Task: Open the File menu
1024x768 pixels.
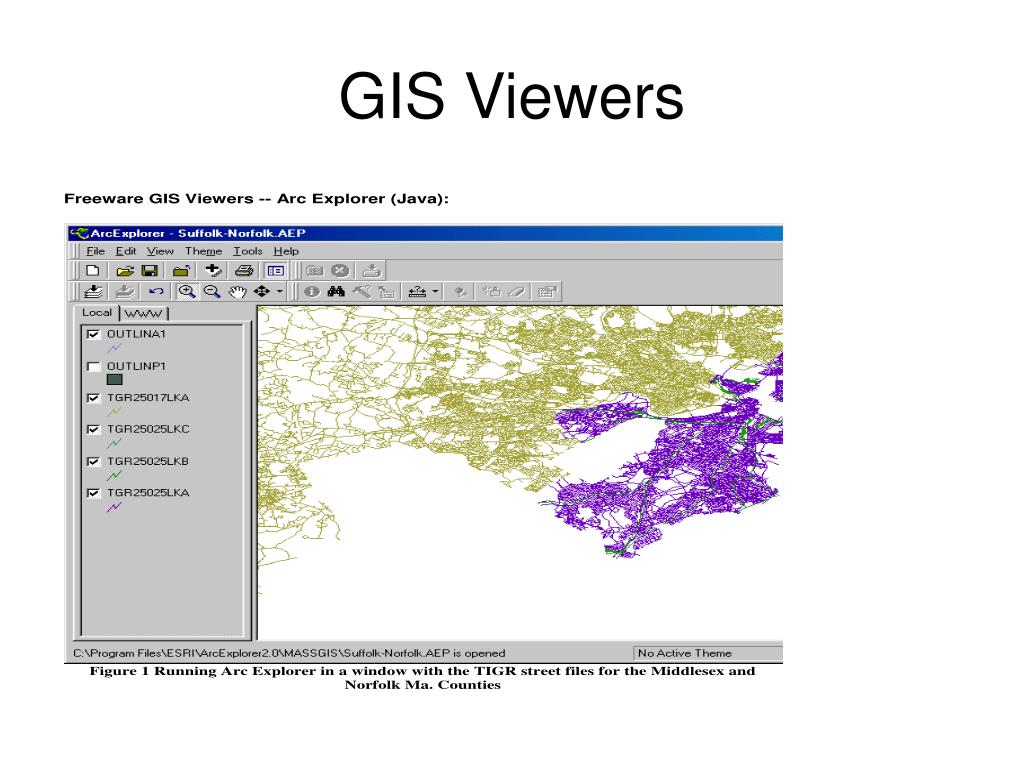Action: [x=95, y=251]
